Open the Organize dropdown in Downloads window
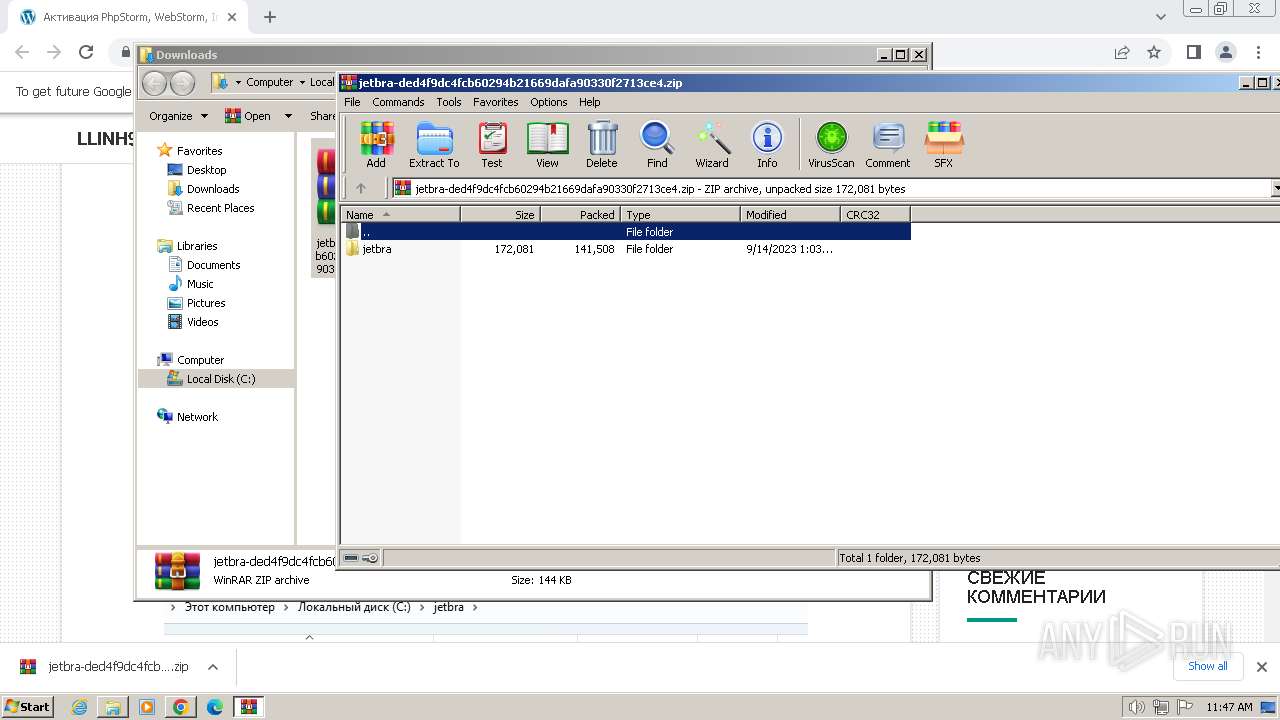This screenshot has width=1280, height=720. 178,116
